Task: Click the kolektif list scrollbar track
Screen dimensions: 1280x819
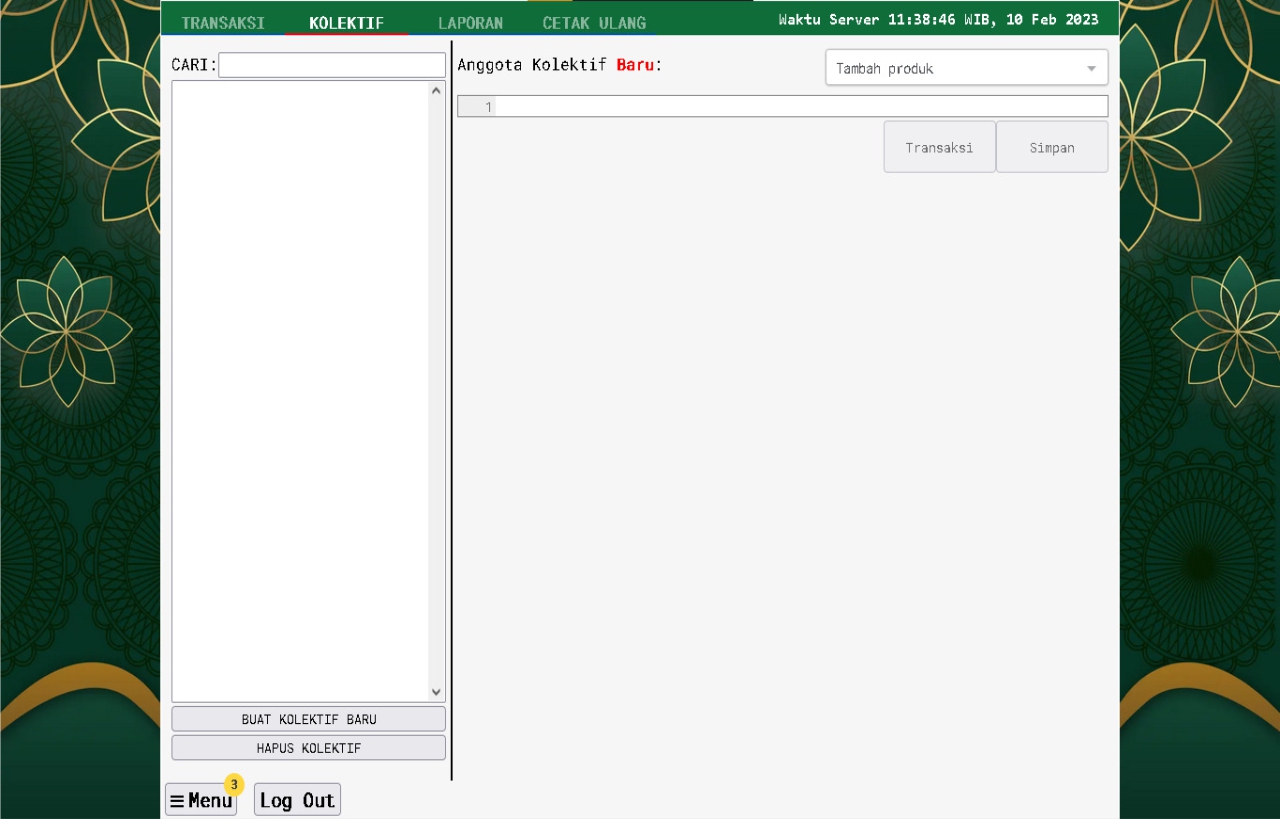Action: 436,390
